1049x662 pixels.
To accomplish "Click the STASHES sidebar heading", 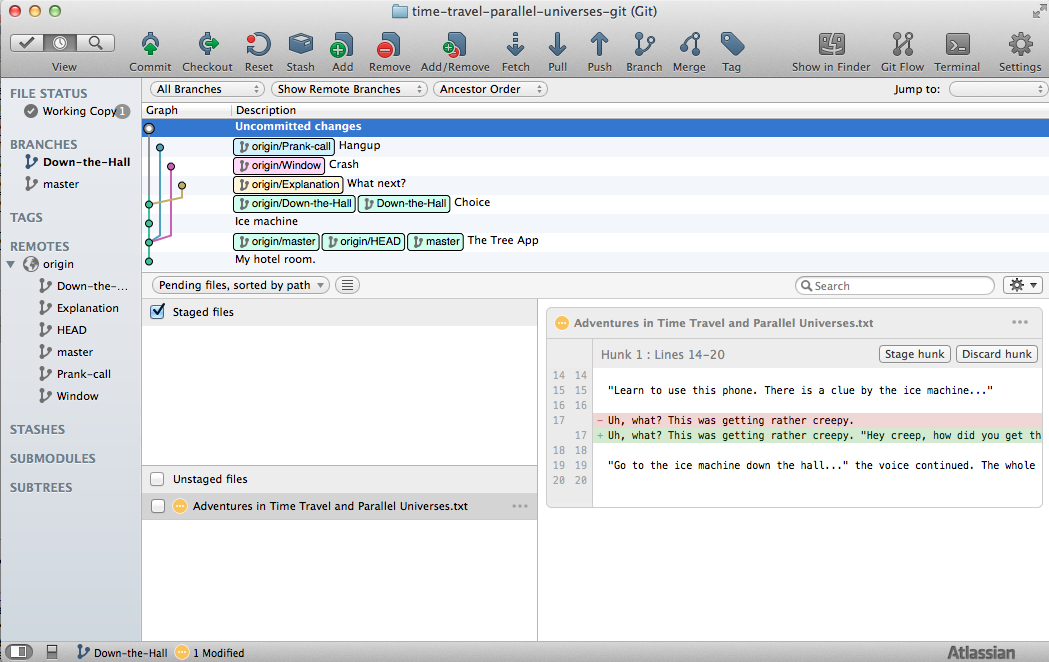I will pyautogui.click(x=37, y=429).
